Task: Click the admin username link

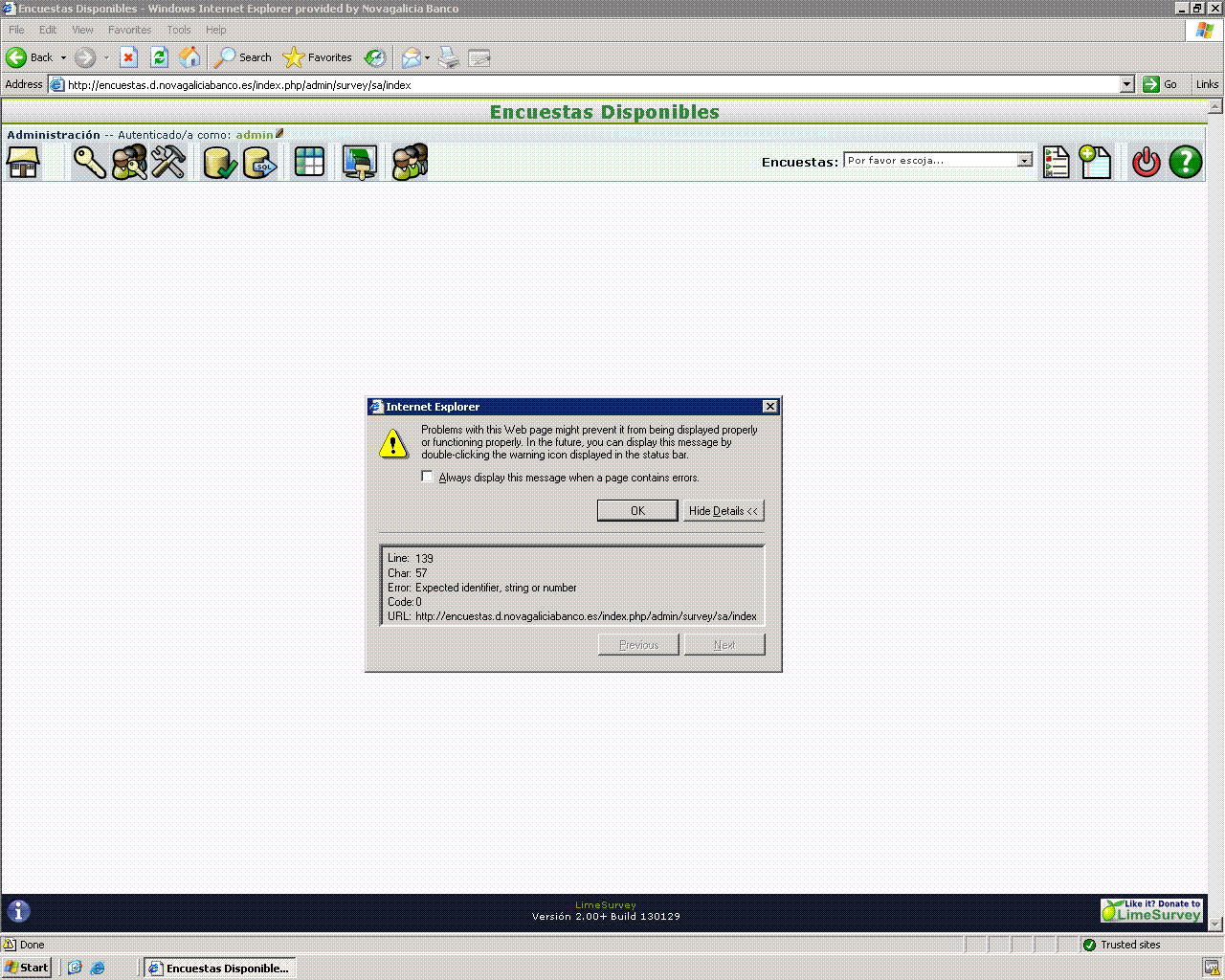Action: 255,135
